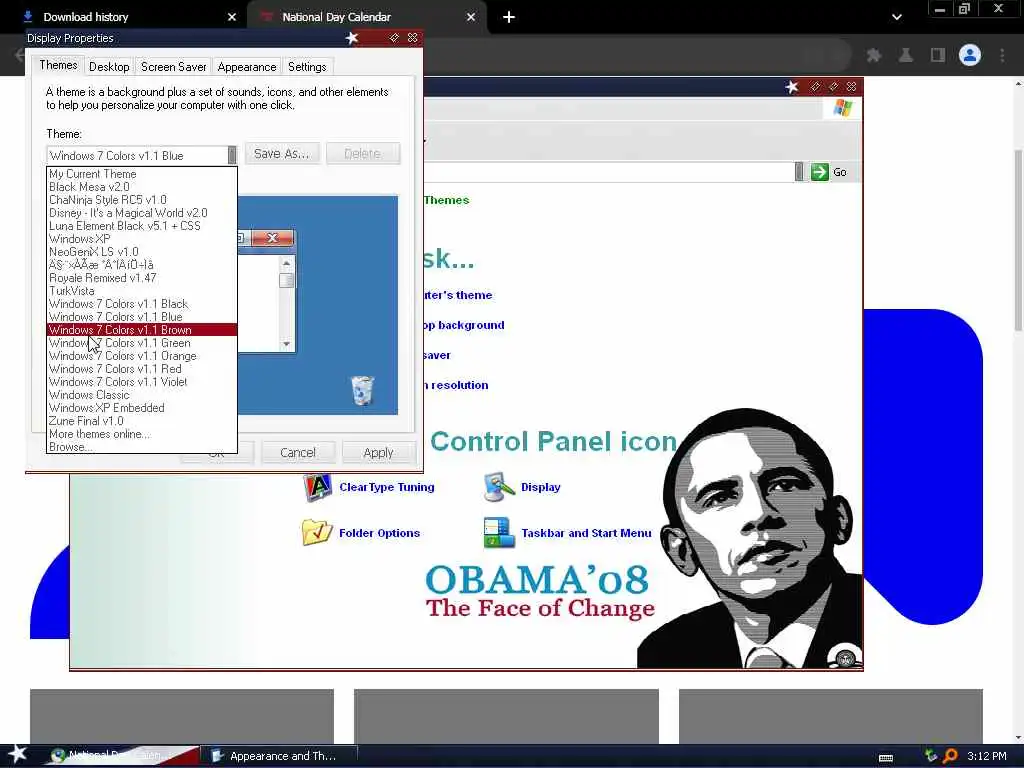Select Windows 7 Colors v1.1 Brown theme

(142, 330)
